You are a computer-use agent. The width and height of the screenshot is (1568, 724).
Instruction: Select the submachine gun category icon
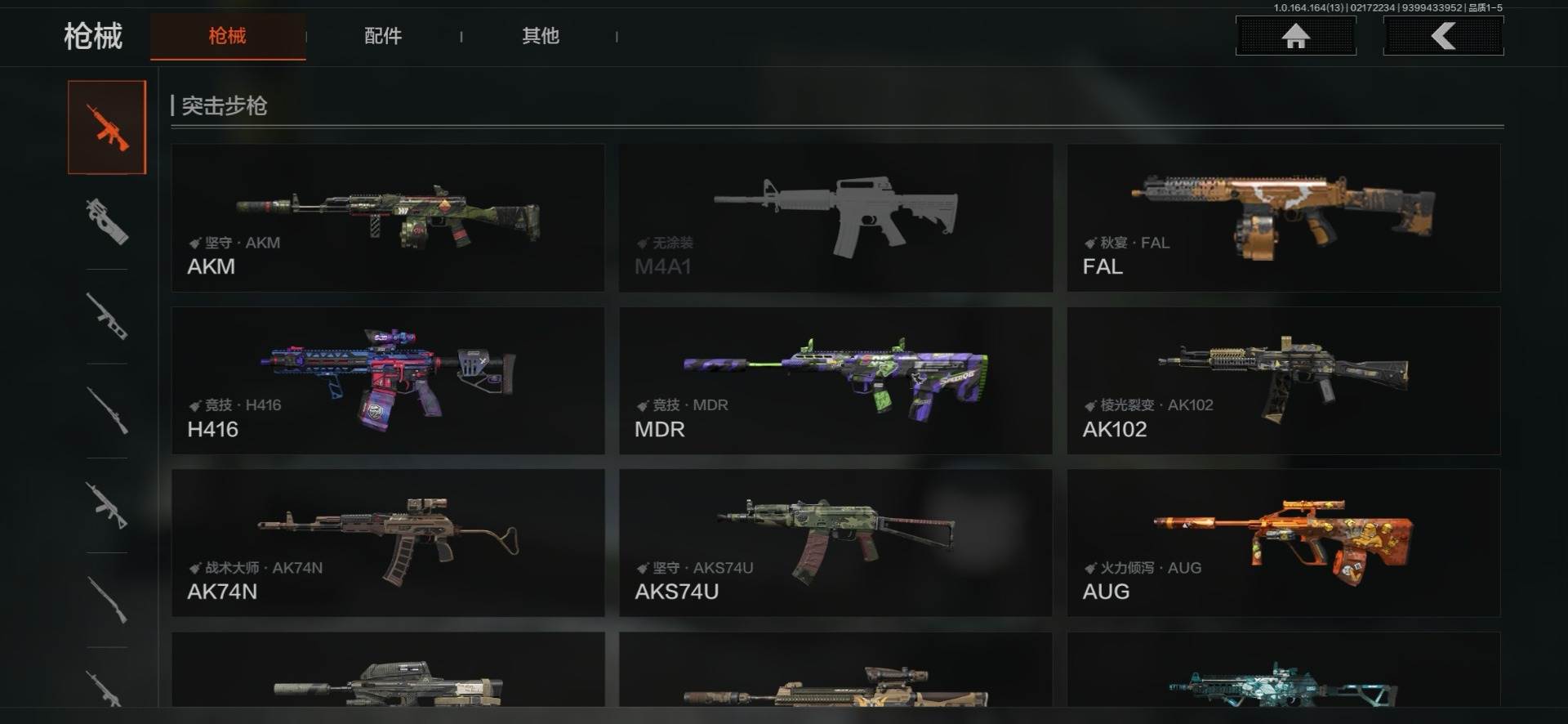(107, 221)
